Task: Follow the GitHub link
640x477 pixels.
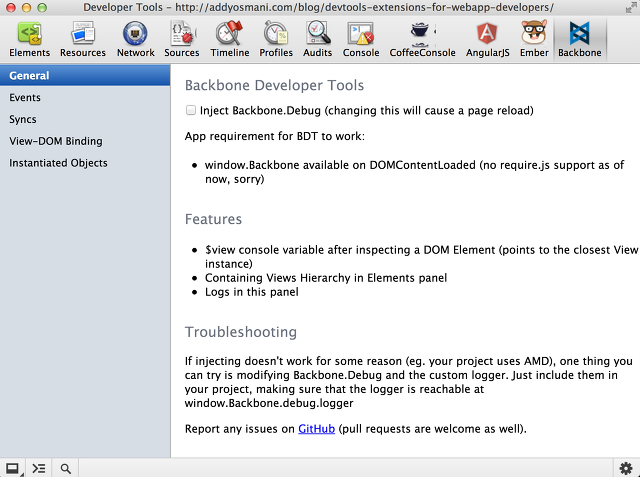Action: coord(316,429)
